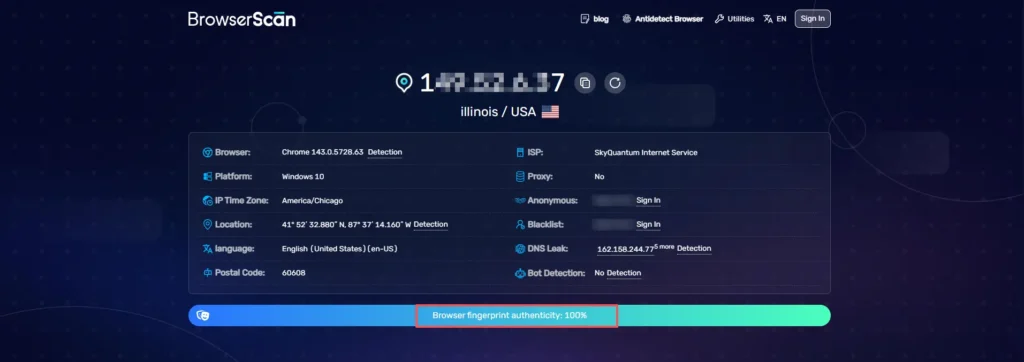Expand the 5 more DNS entries
This screenshot has height=362, width=1024.
point(664,246)
